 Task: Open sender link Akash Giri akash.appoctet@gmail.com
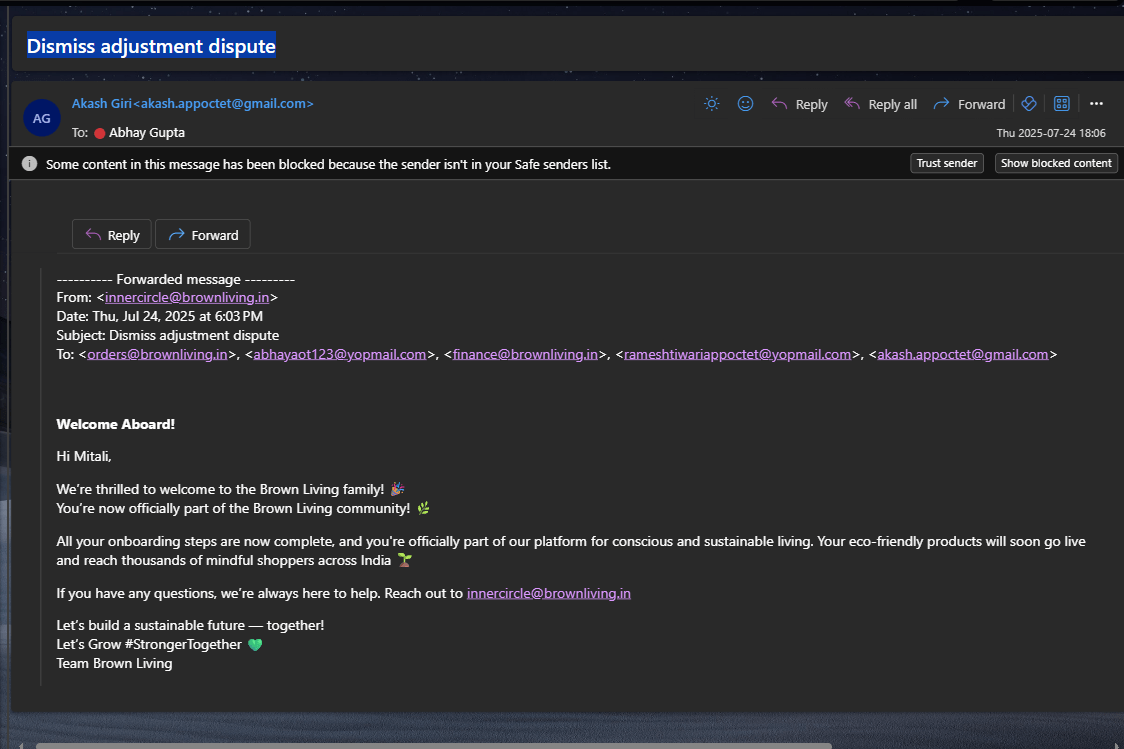192,104
